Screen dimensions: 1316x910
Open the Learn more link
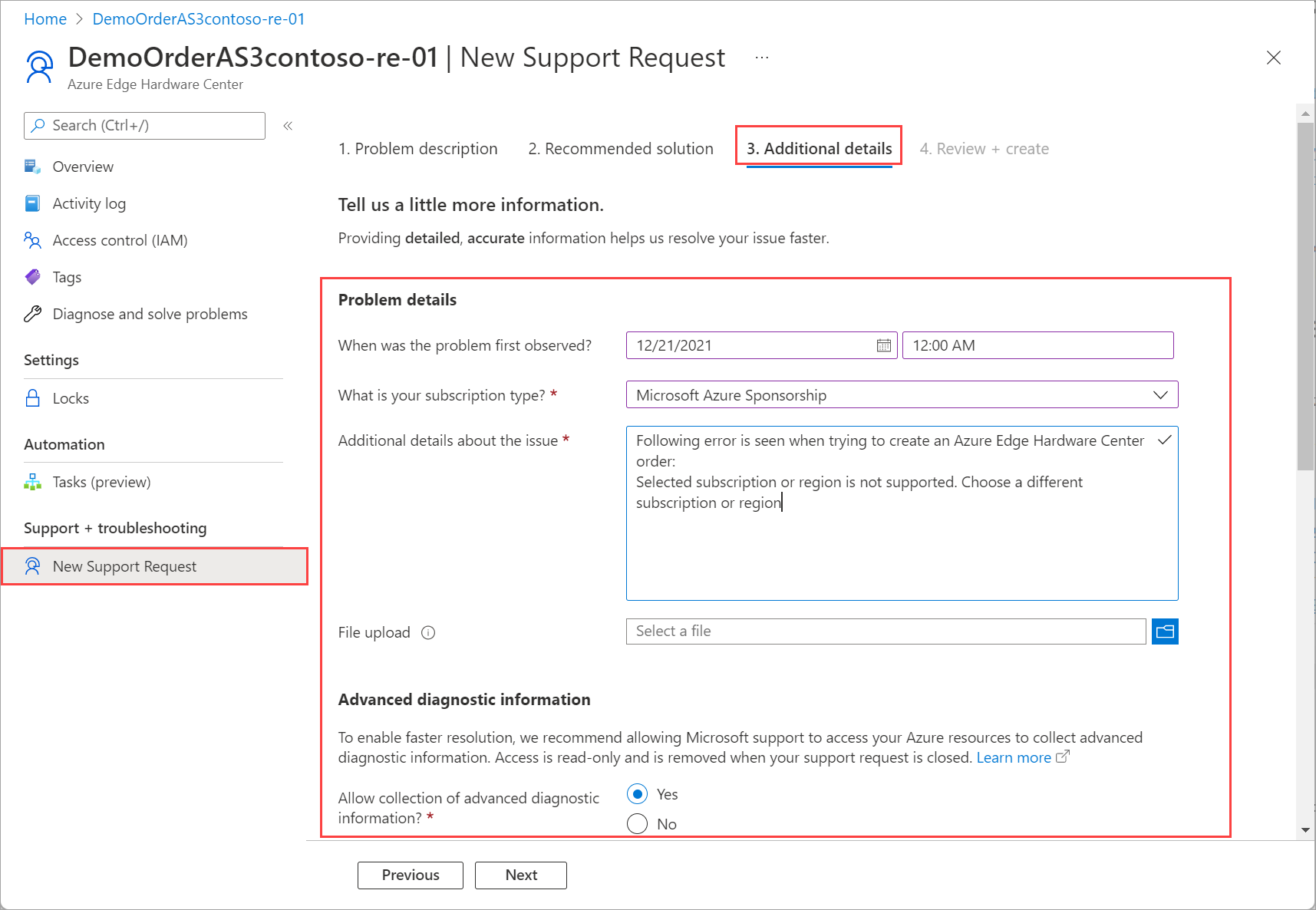1014,757
